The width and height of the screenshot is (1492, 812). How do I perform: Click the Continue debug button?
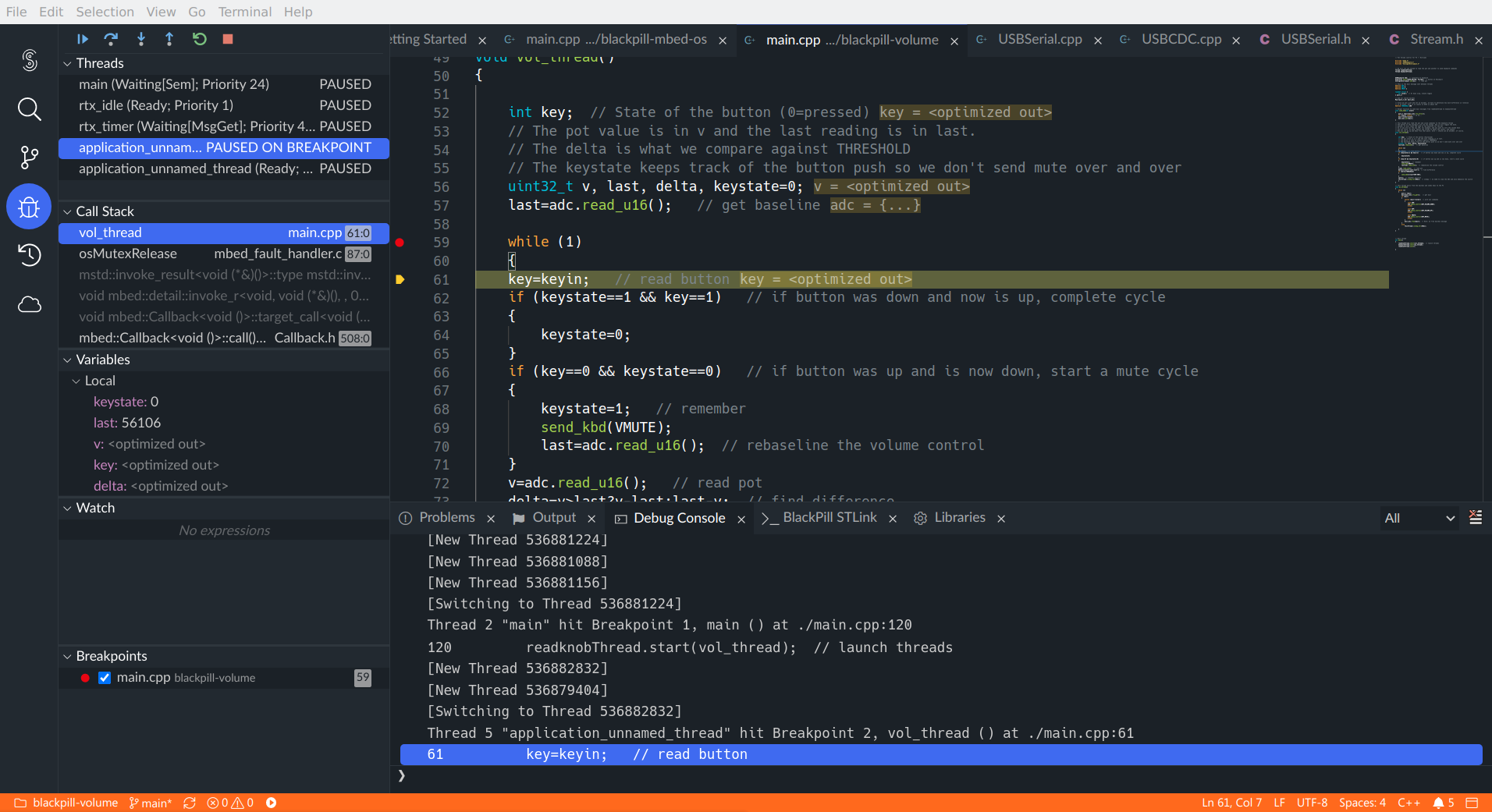point(82,39)
